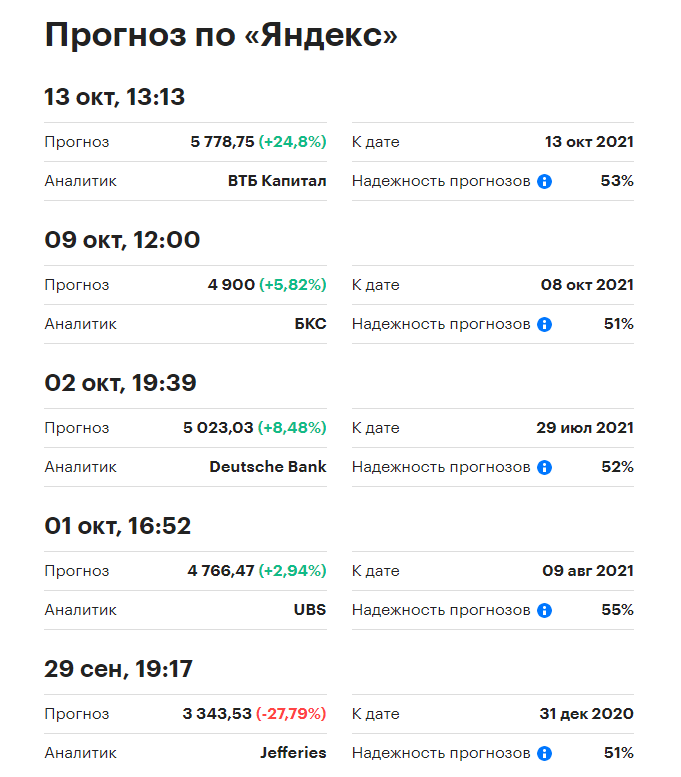
Task: Click target date 13 окт 2021
Action: tap(589, 142)
